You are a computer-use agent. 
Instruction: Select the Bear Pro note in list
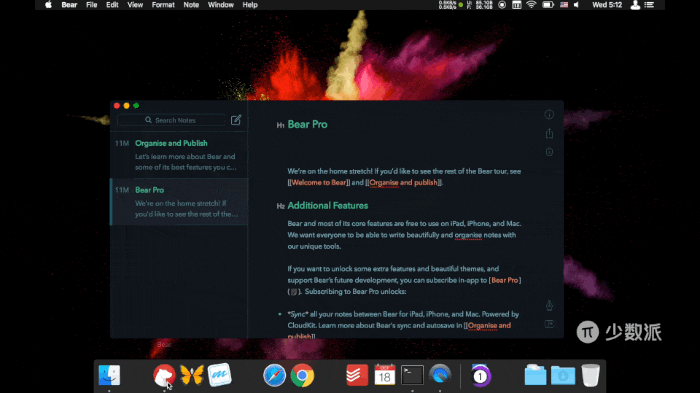tap(179, 201)
